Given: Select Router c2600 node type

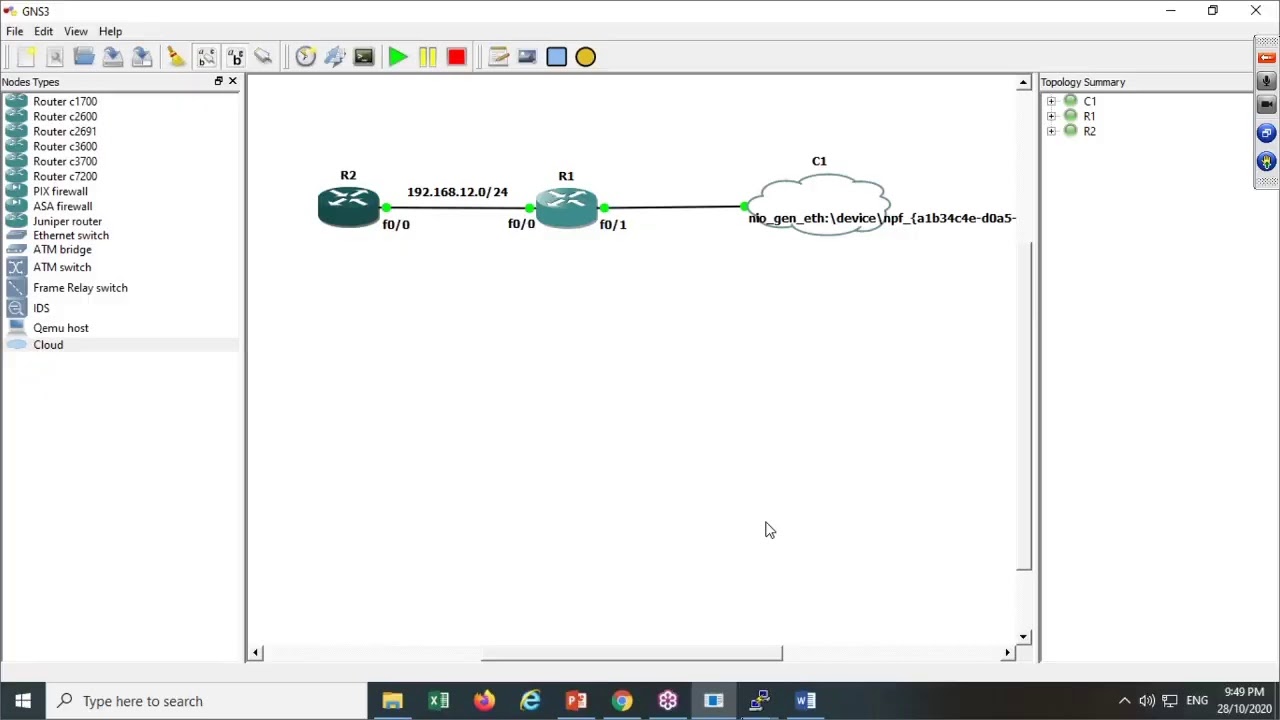Looking at the screenshot, I should click(65, 116).
